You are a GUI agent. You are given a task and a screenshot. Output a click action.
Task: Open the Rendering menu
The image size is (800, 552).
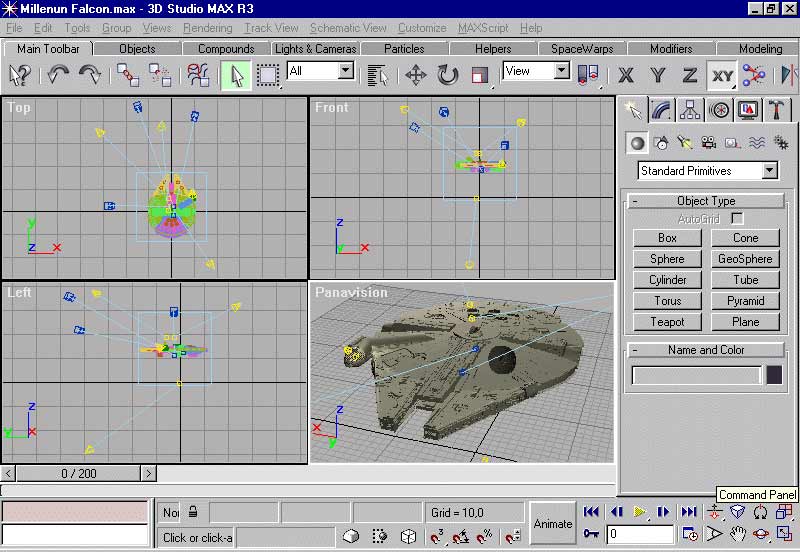208,28
